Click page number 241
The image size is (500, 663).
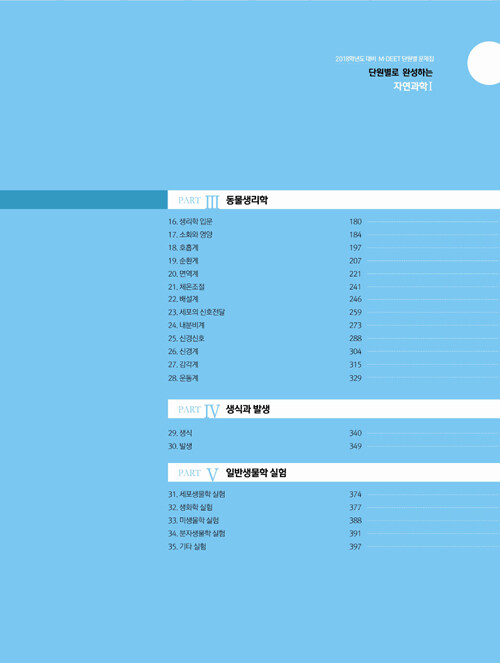[355, 287]
